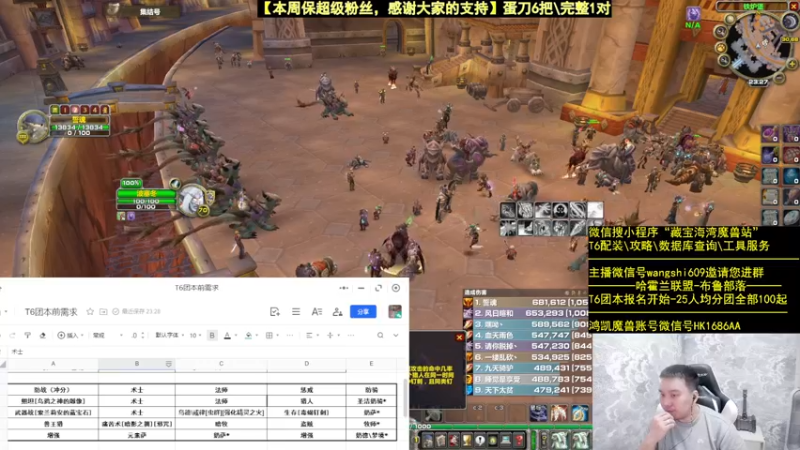Open the user avatar in spreadsheet header

coord(395,311)
